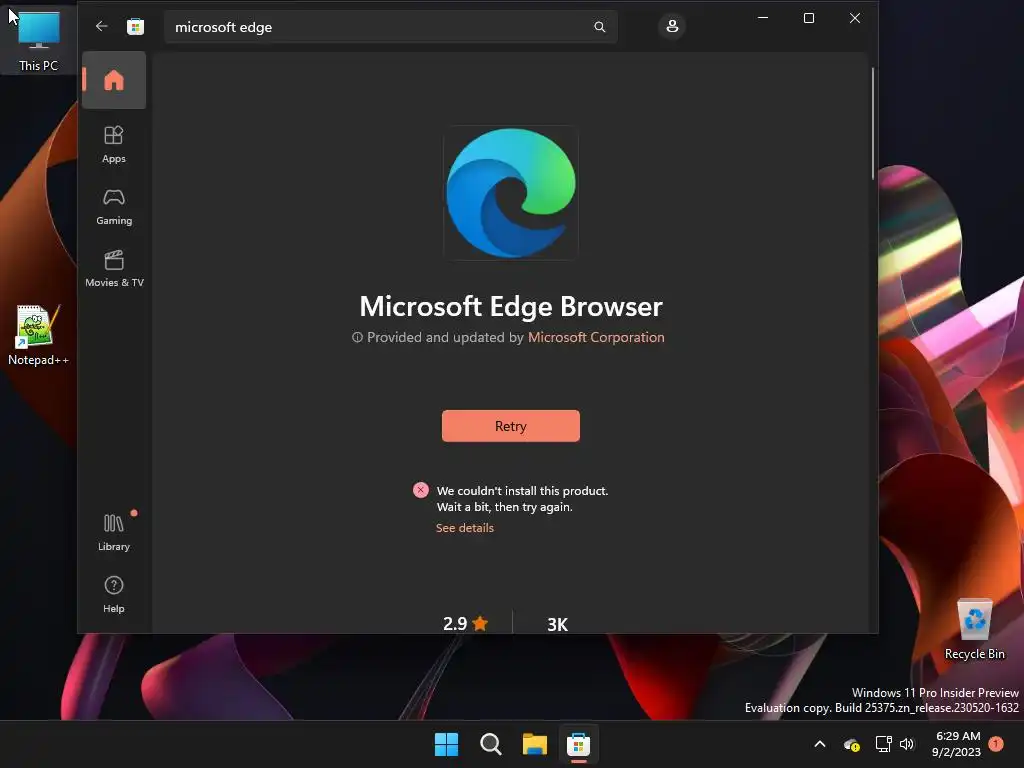Click the 2.9 star rating
The width and height of the screenshot is (1024, 768).
465,624
